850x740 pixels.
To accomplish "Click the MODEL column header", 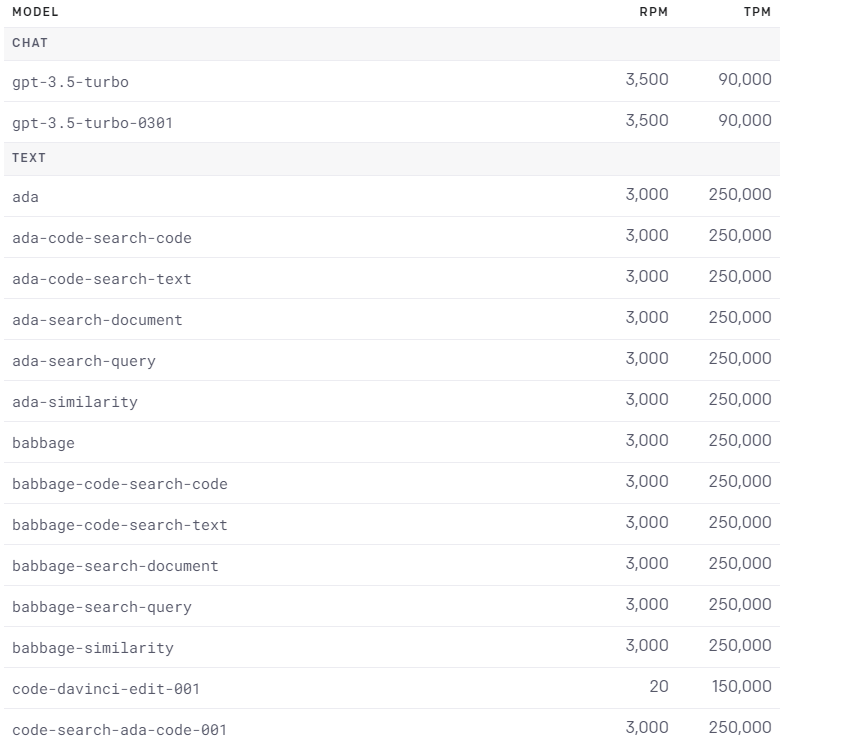I will (35, 12).
